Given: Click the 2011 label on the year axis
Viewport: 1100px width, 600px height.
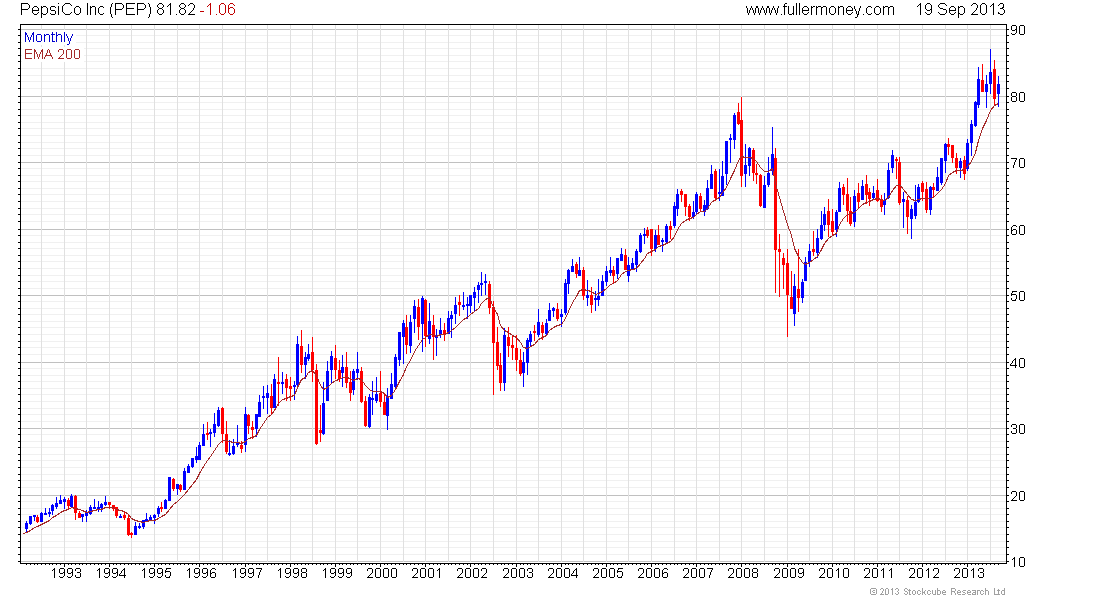Looking at the screenshot, I should coord(878,573).
